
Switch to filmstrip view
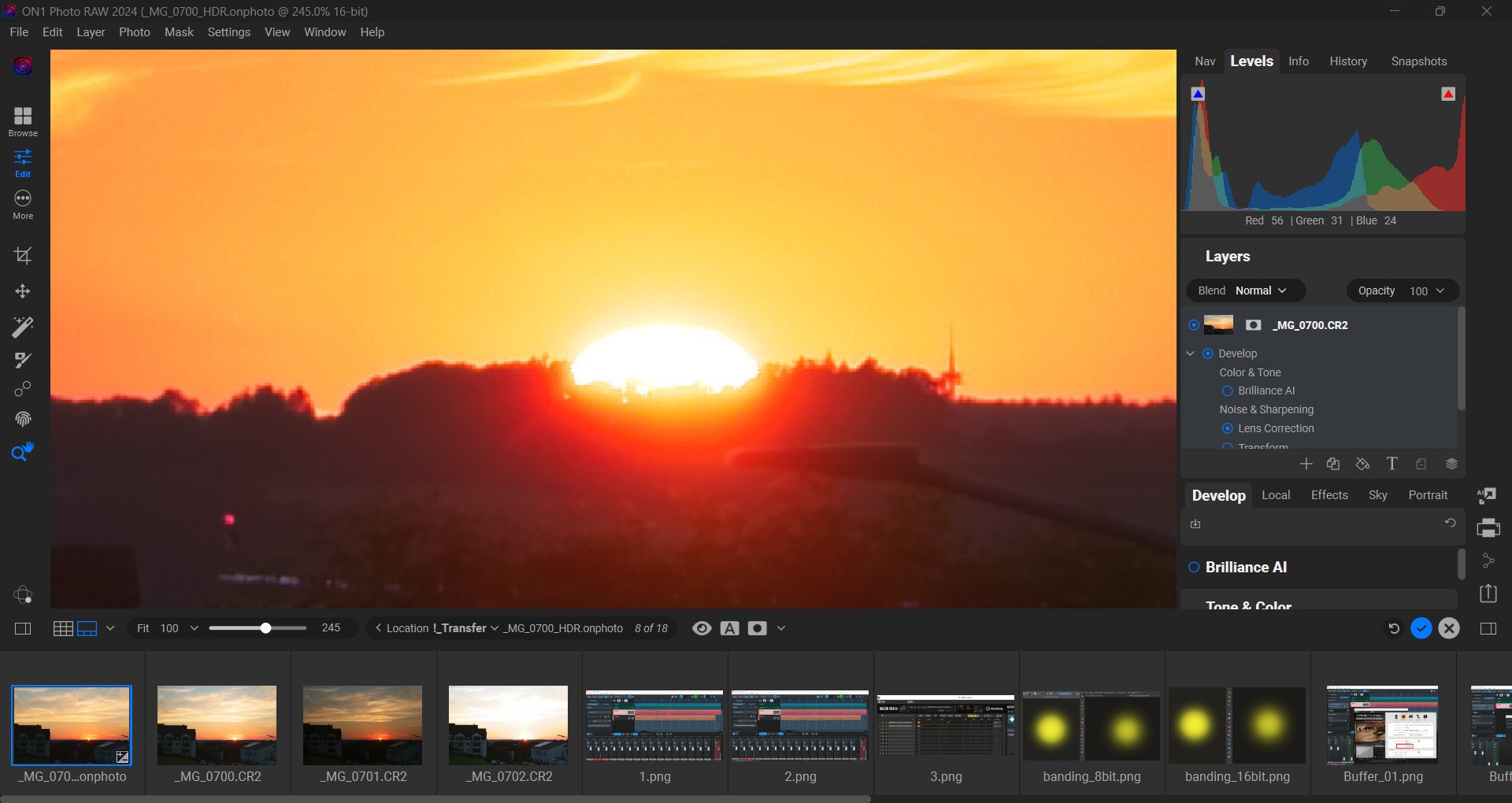(87, 628)
